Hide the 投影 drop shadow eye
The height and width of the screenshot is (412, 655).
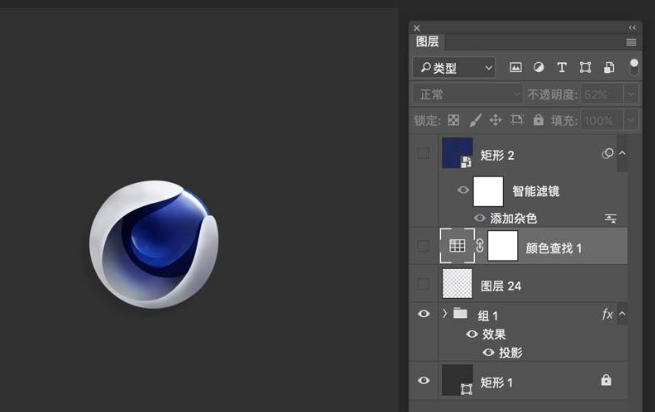click(488, 352)
